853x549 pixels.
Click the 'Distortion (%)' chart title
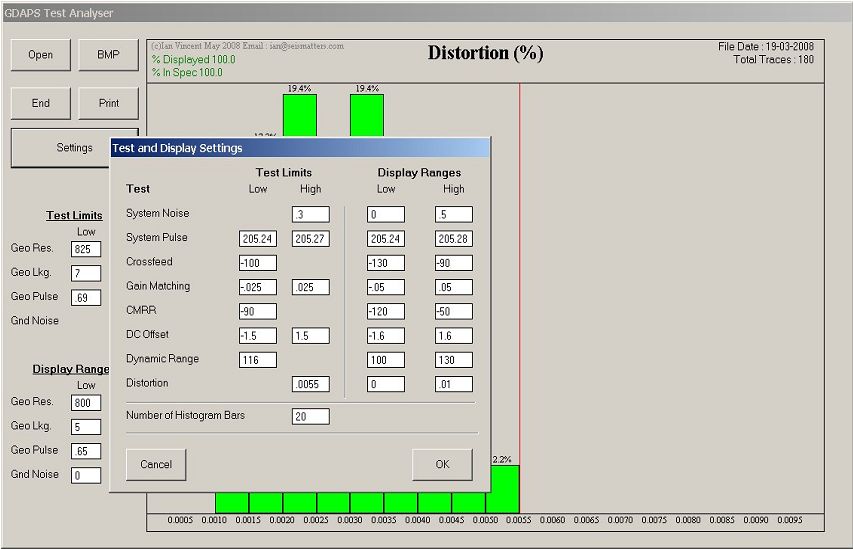click(485, 53)
